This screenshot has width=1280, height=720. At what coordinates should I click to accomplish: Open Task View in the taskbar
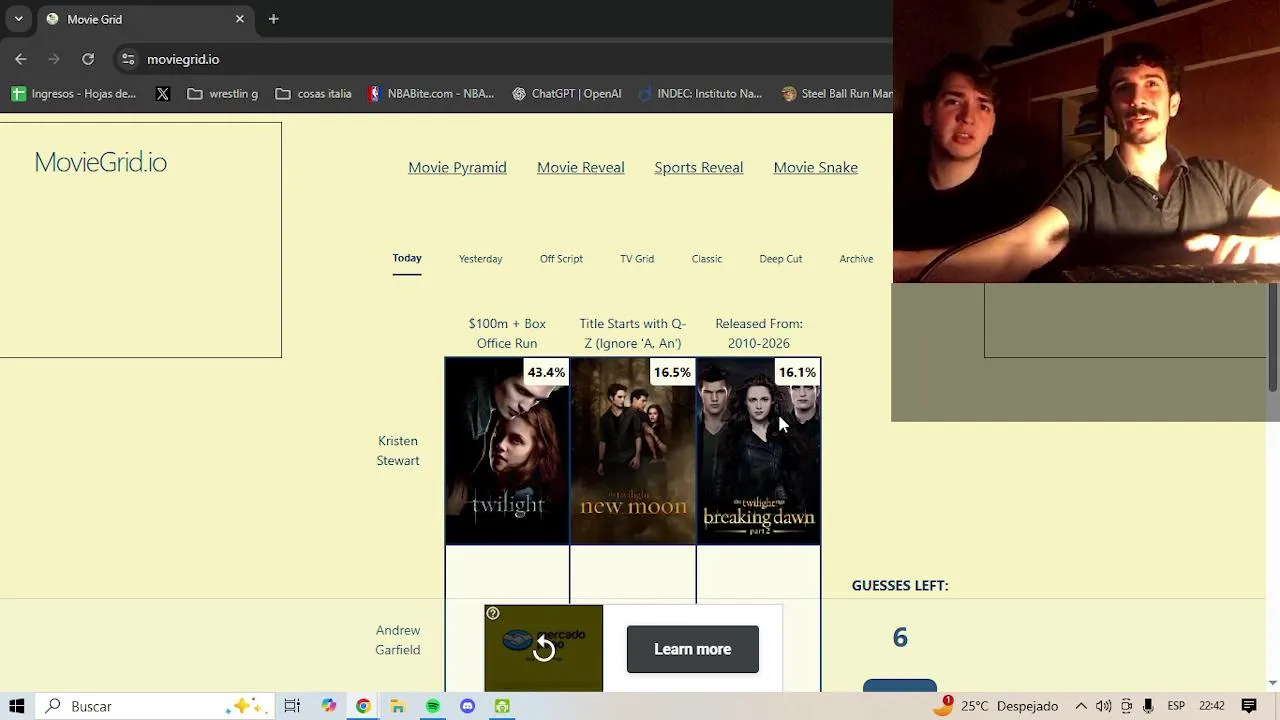coord(292,706)
